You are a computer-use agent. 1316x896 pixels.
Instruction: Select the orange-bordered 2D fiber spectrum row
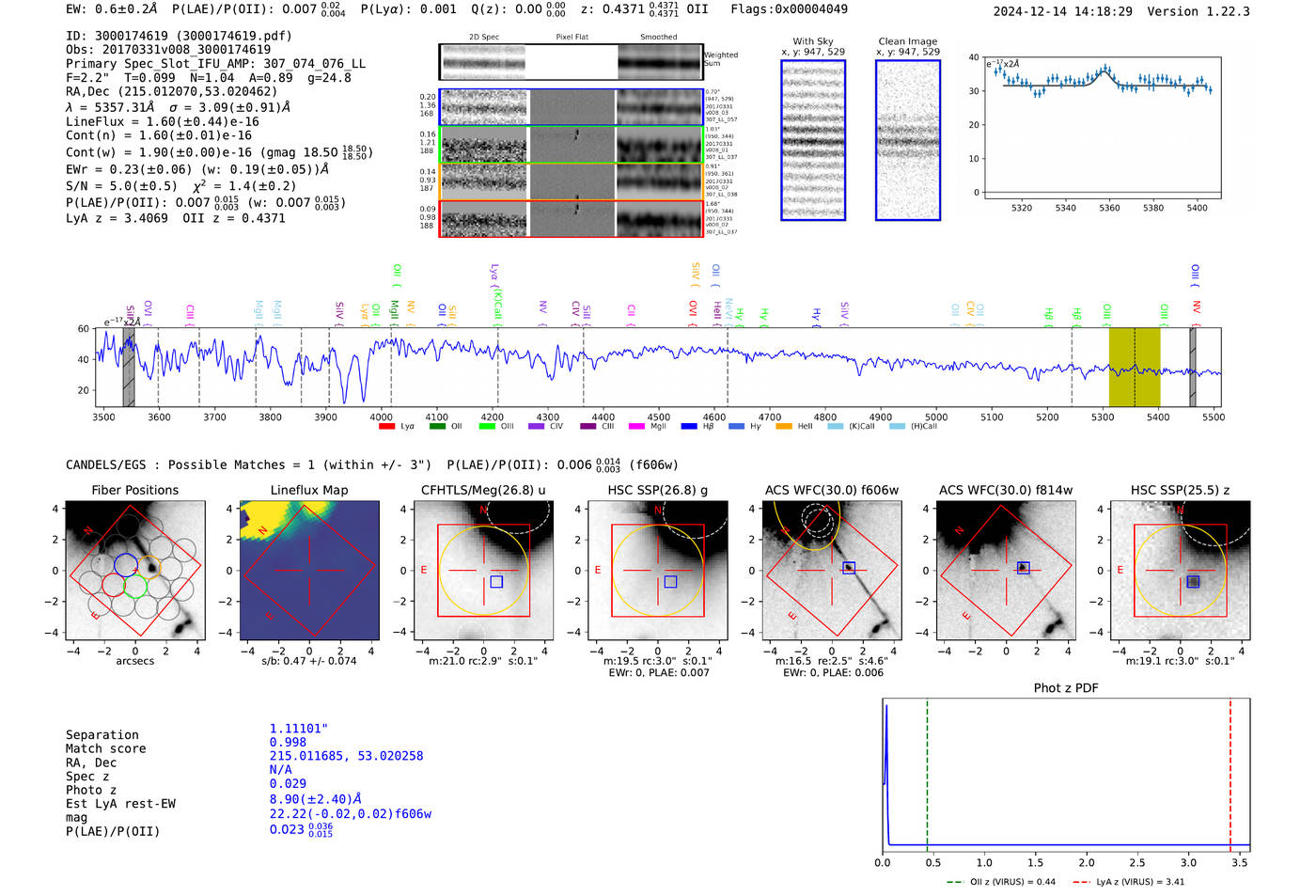[571, 181]
